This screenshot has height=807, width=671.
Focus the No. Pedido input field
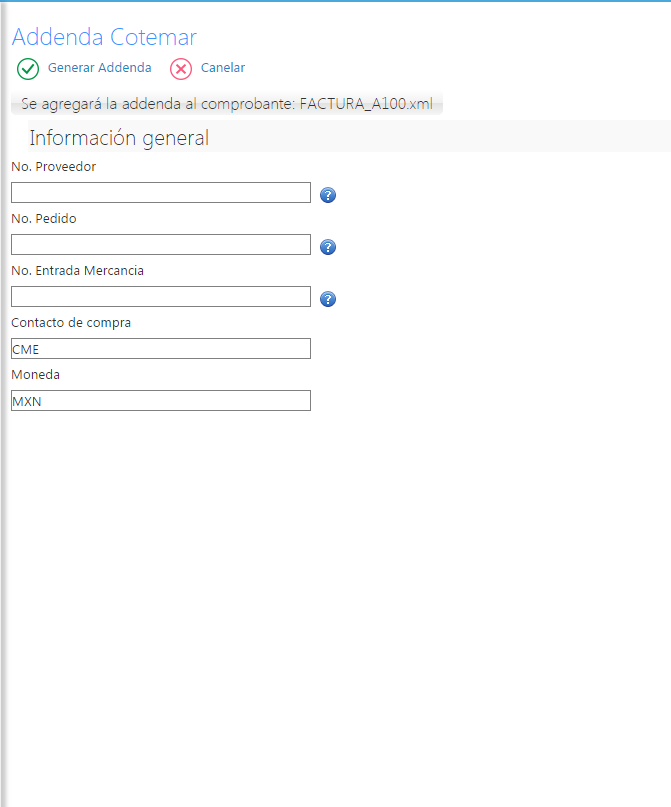click(161, 244)
